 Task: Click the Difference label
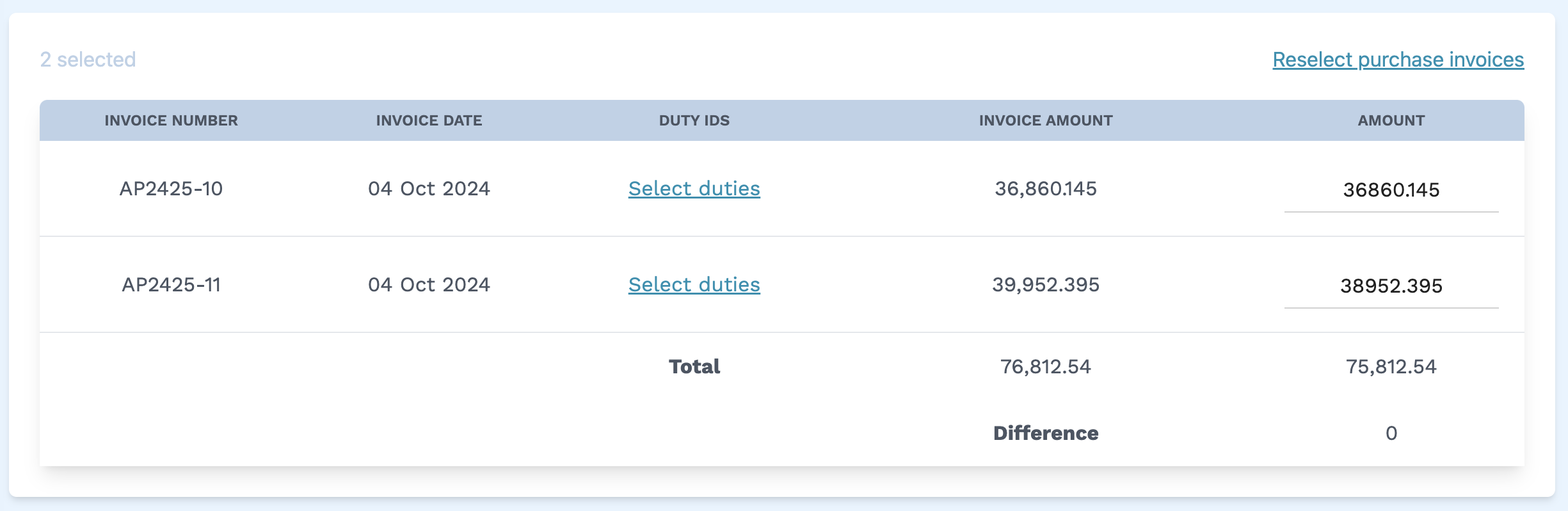point(1045,434)
